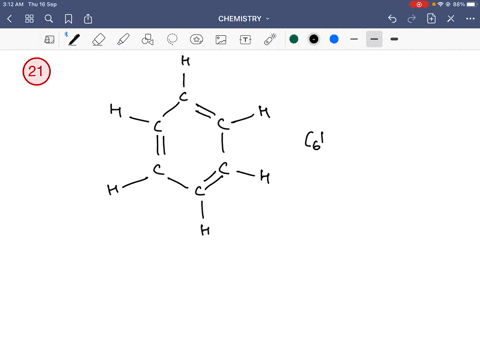Toggle read-only mode icon

point(49,40)
